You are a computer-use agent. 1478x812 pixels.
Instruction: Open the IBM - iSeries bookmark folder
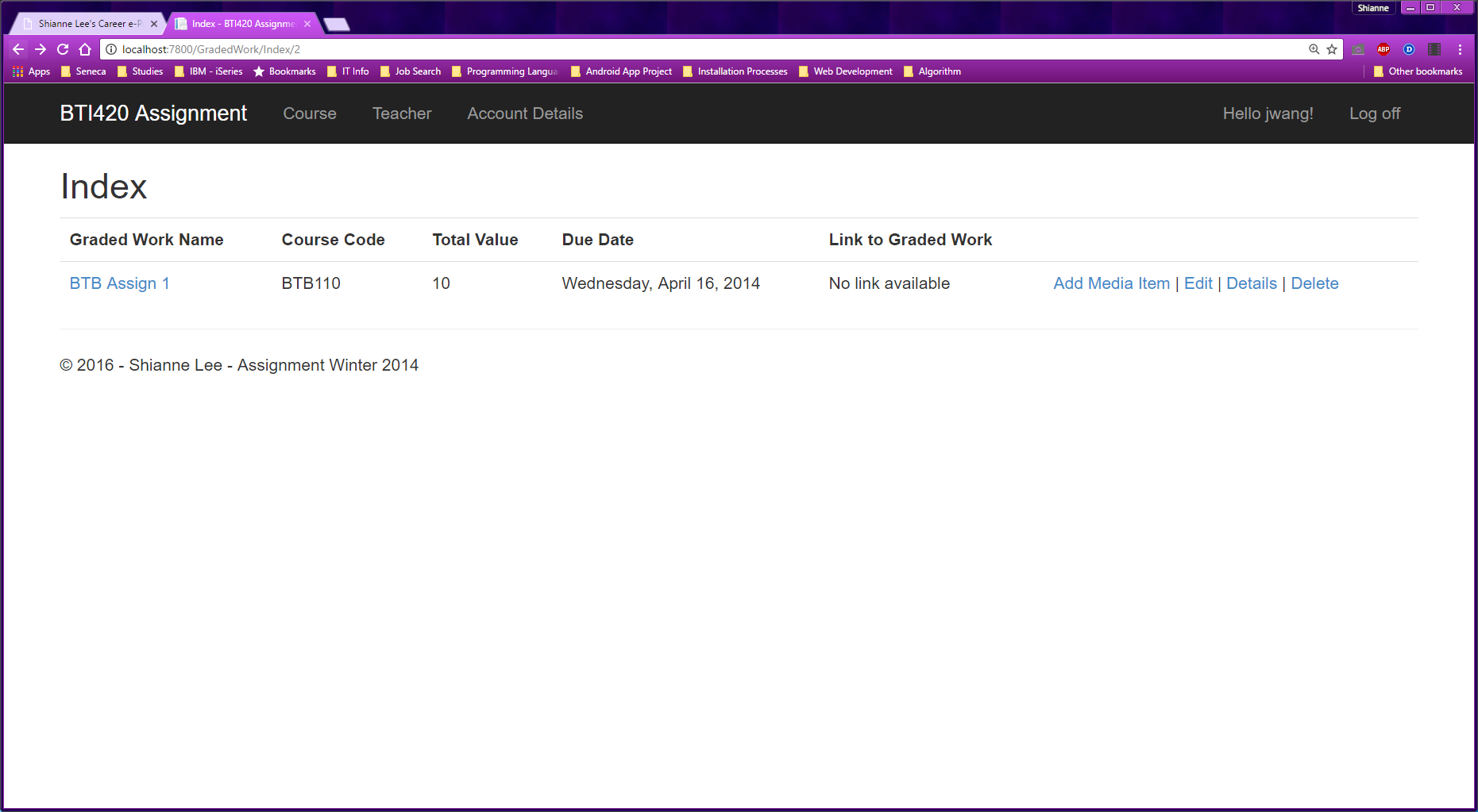point(209,71)
